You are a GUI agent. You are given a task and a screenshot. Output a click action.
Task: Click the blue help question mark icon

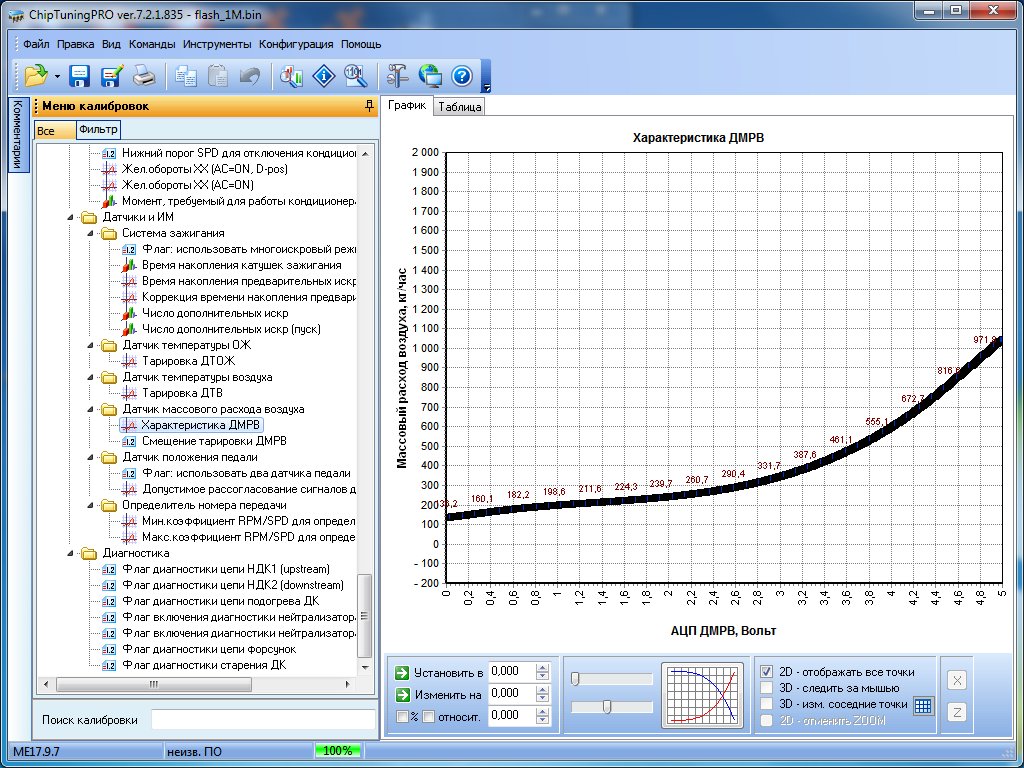461,75
